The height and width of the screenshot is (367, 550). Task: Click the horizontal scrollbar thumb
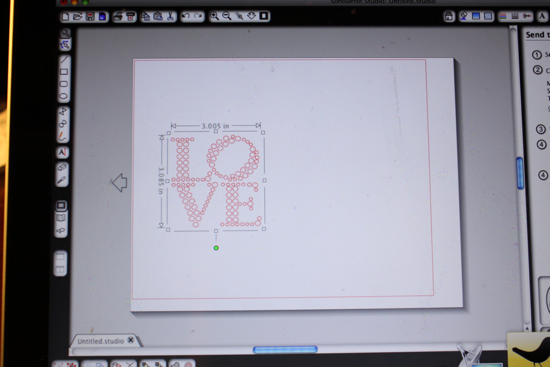click(x=285, y=349)
